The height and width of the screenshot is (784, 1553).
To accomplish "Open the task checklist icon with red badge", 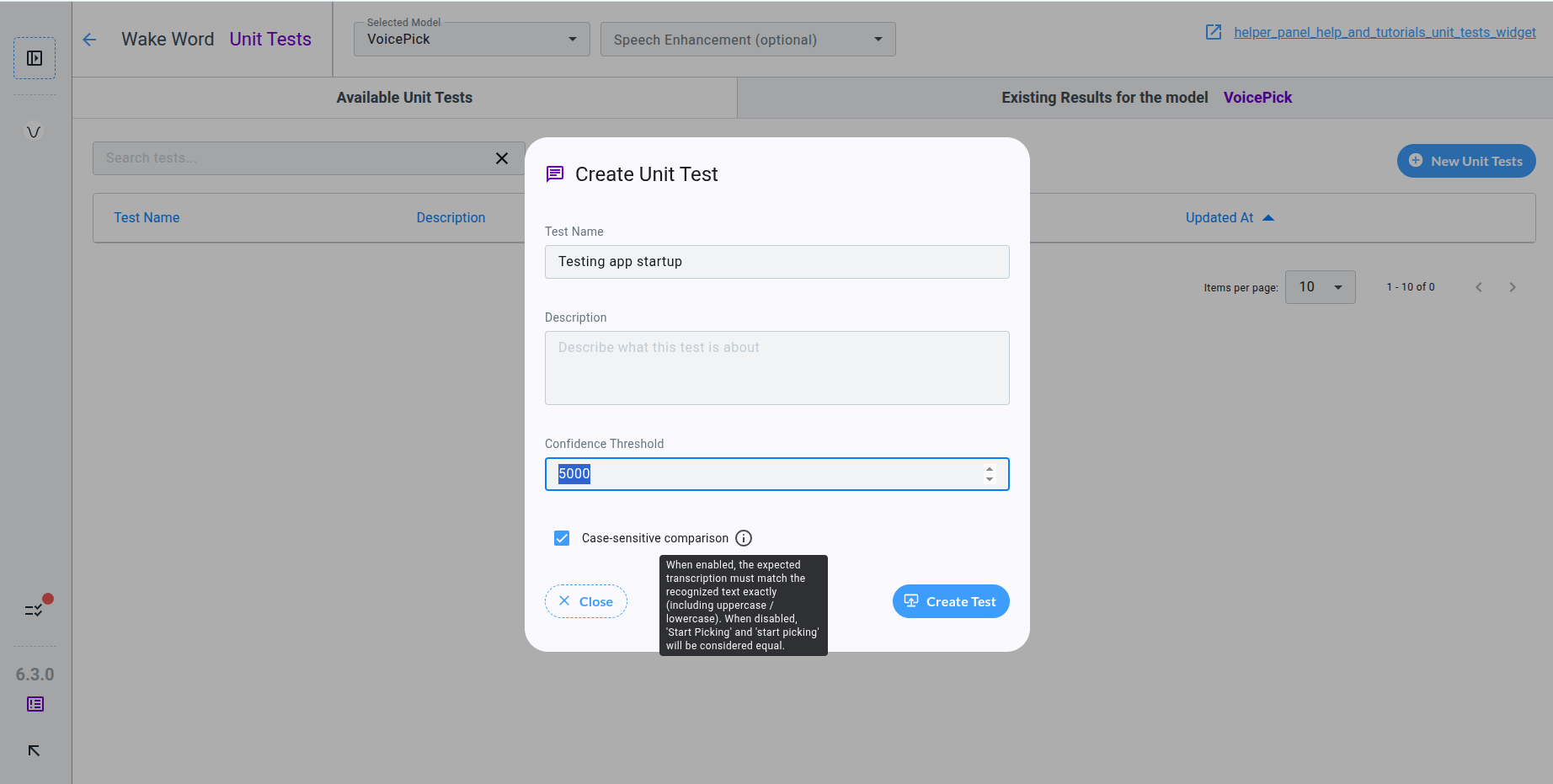I will tap(35, 609).
